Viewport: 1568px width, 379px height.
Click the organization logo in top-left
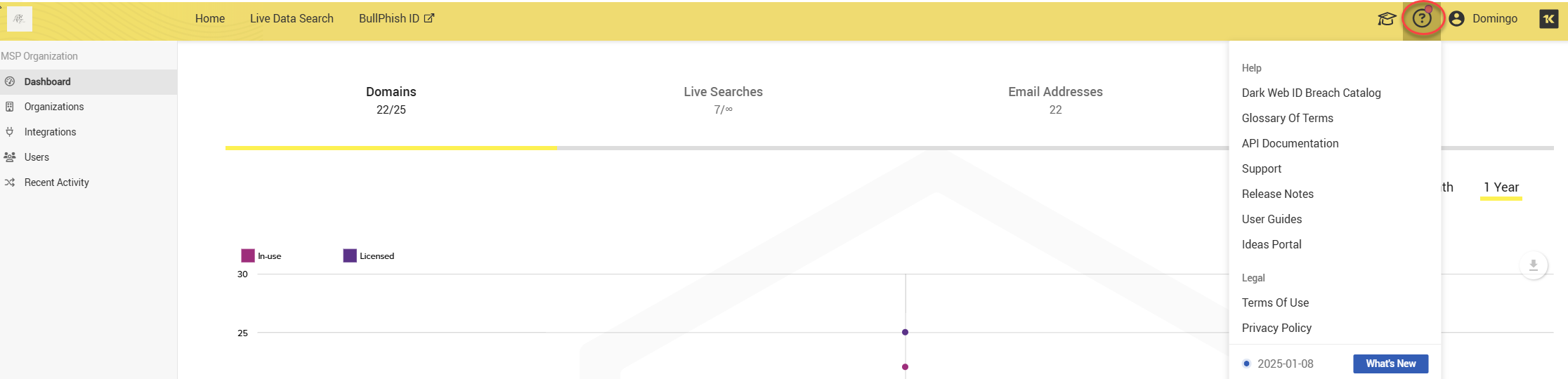[x=19, y=19]
